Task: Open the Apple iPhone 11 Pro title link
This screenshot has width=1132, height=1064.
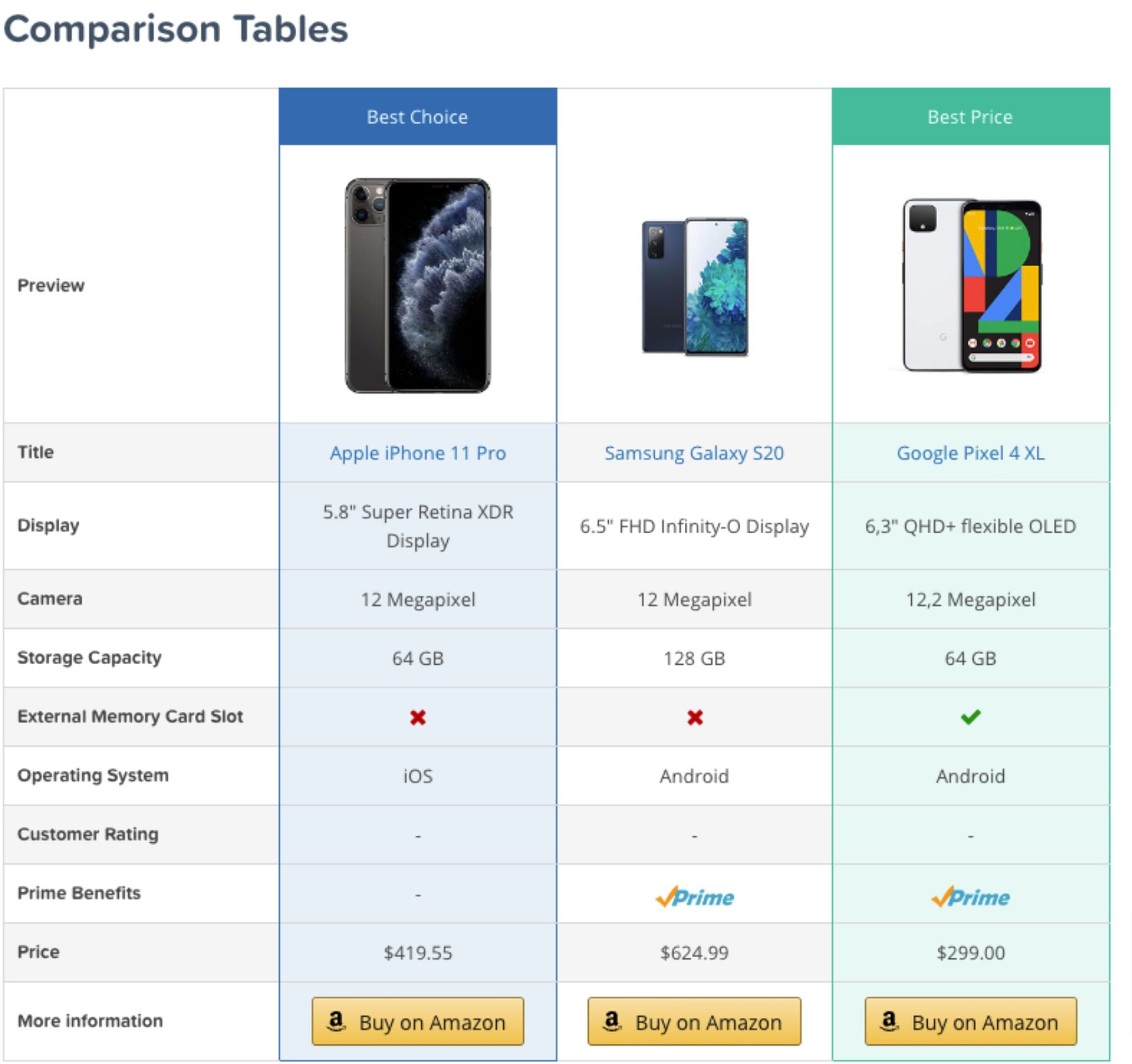Action: pyautogui.click(x=418, y=453)
